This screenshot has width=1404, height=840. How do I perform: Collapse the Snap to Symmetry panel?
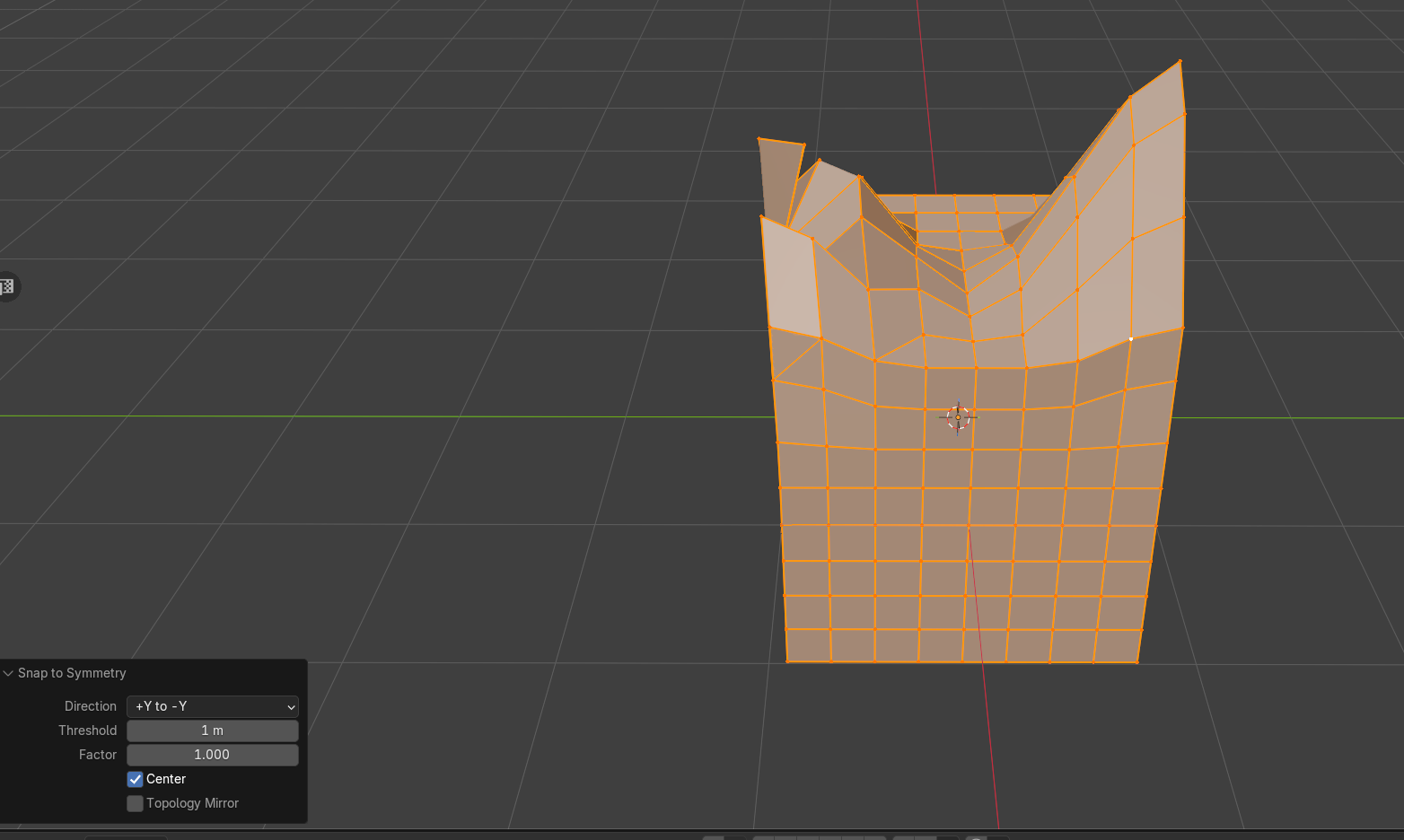coord(8,673)
